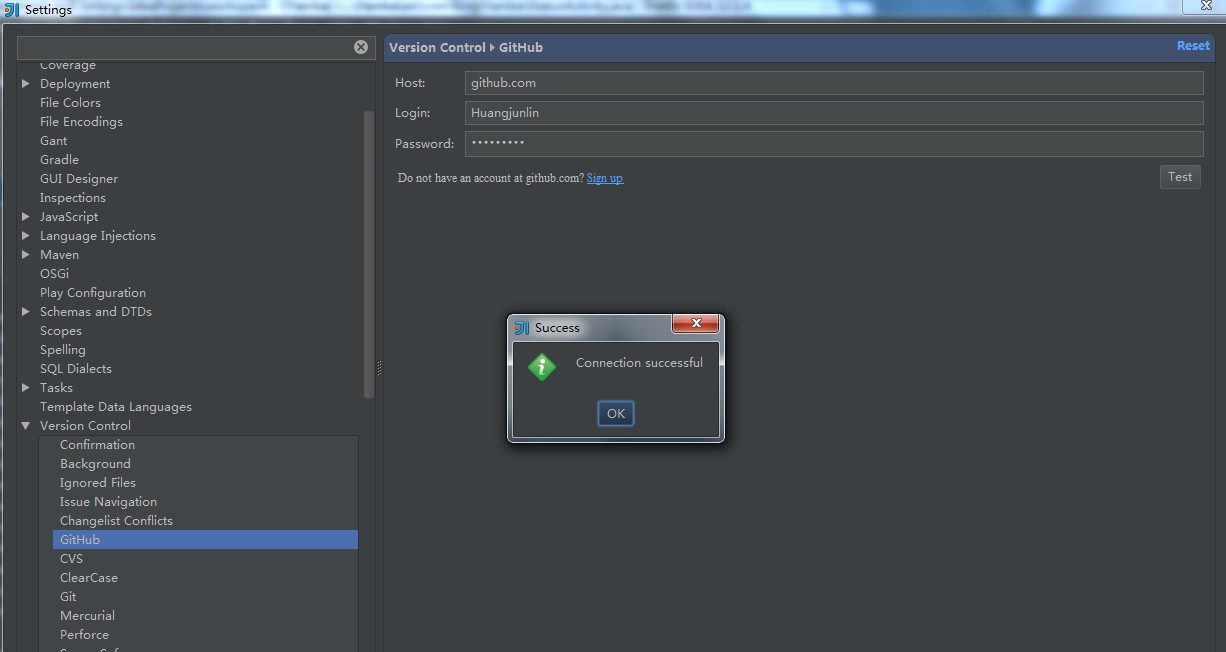Open Ignored Files settings
This screenshot has height=652, width=1226.
pyautogui.click(x=98, y=483)
